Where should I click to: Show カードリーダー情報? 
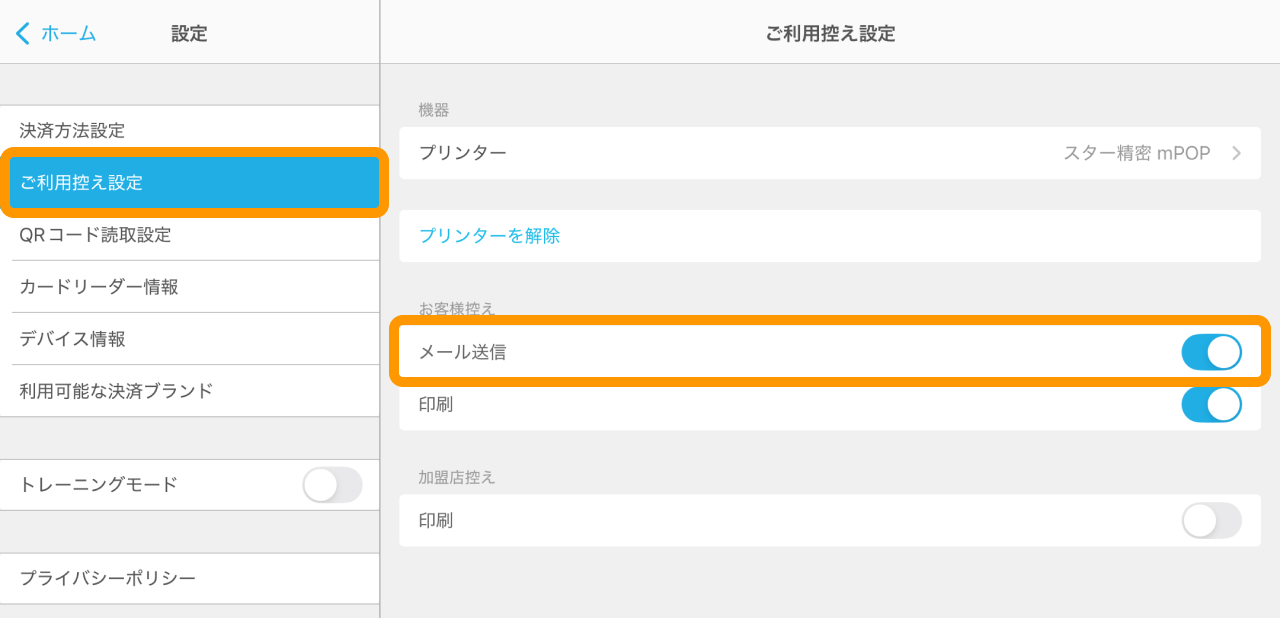tap(99, 287)
